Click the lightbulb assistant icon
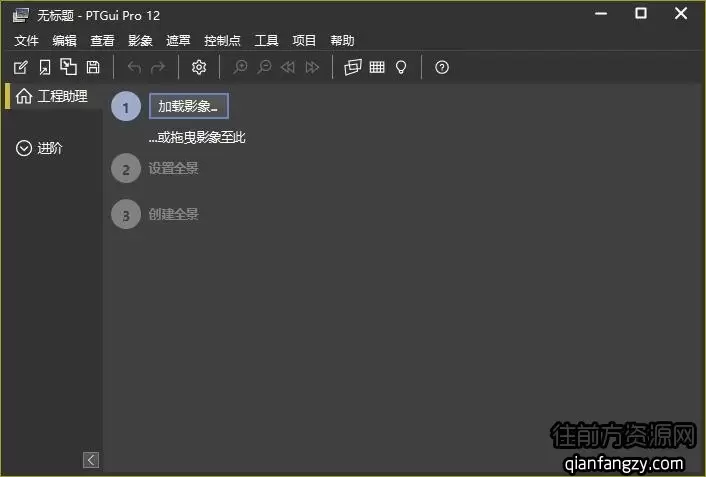The width and height of the screenshot is (706, 477). (x=401, y=68)
